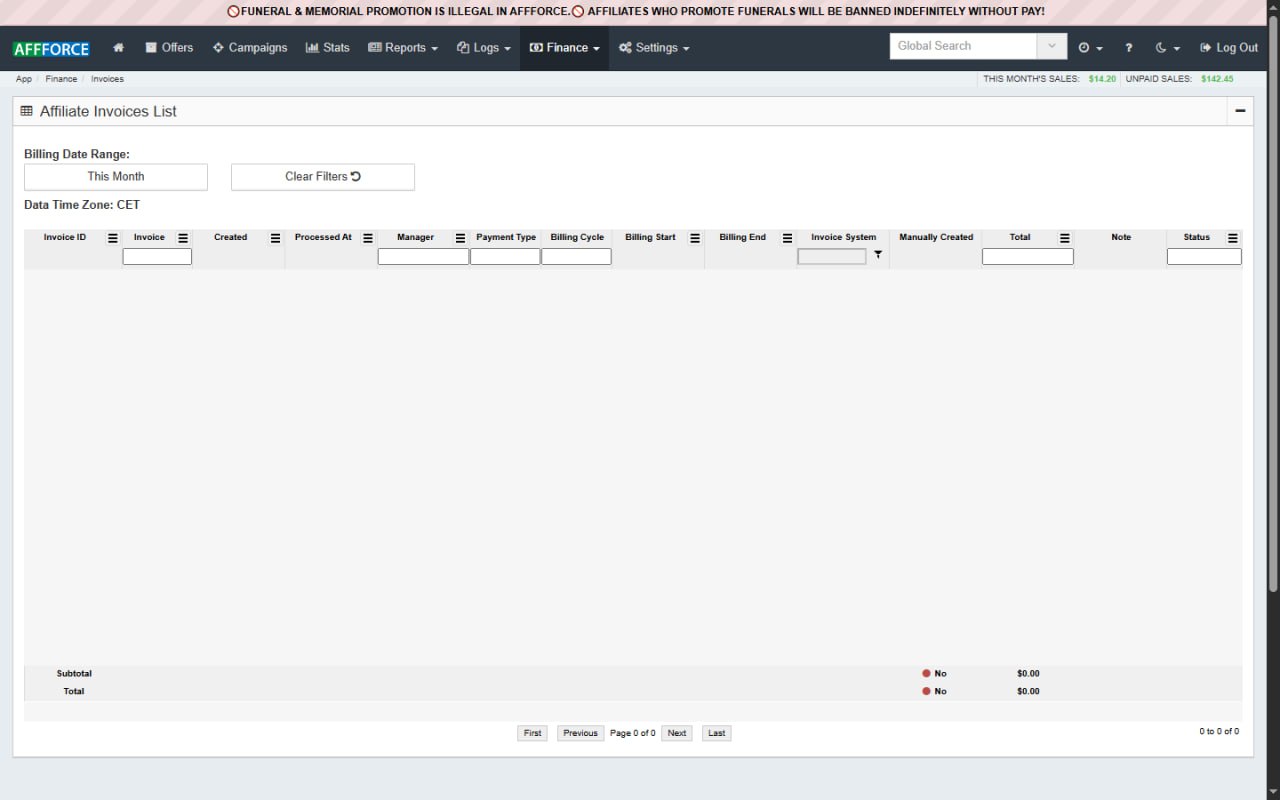The width and height of the screenshot is (1280, 800).
Task: Expand the Global Search dropdown arrow
Action: click(x=1052, y=46)
